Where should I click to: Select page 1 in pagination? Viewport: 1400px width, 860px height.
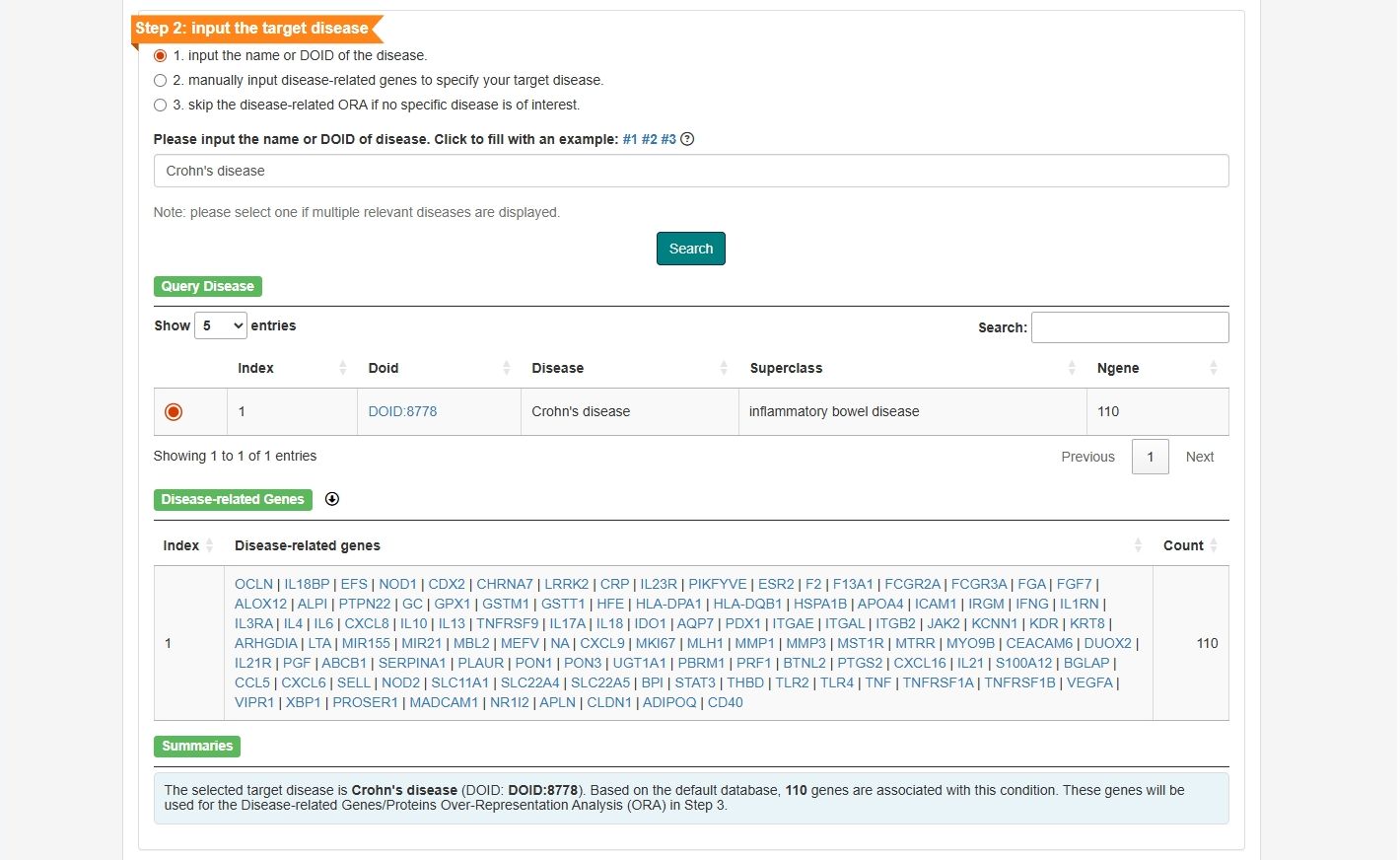[1151, 457]
